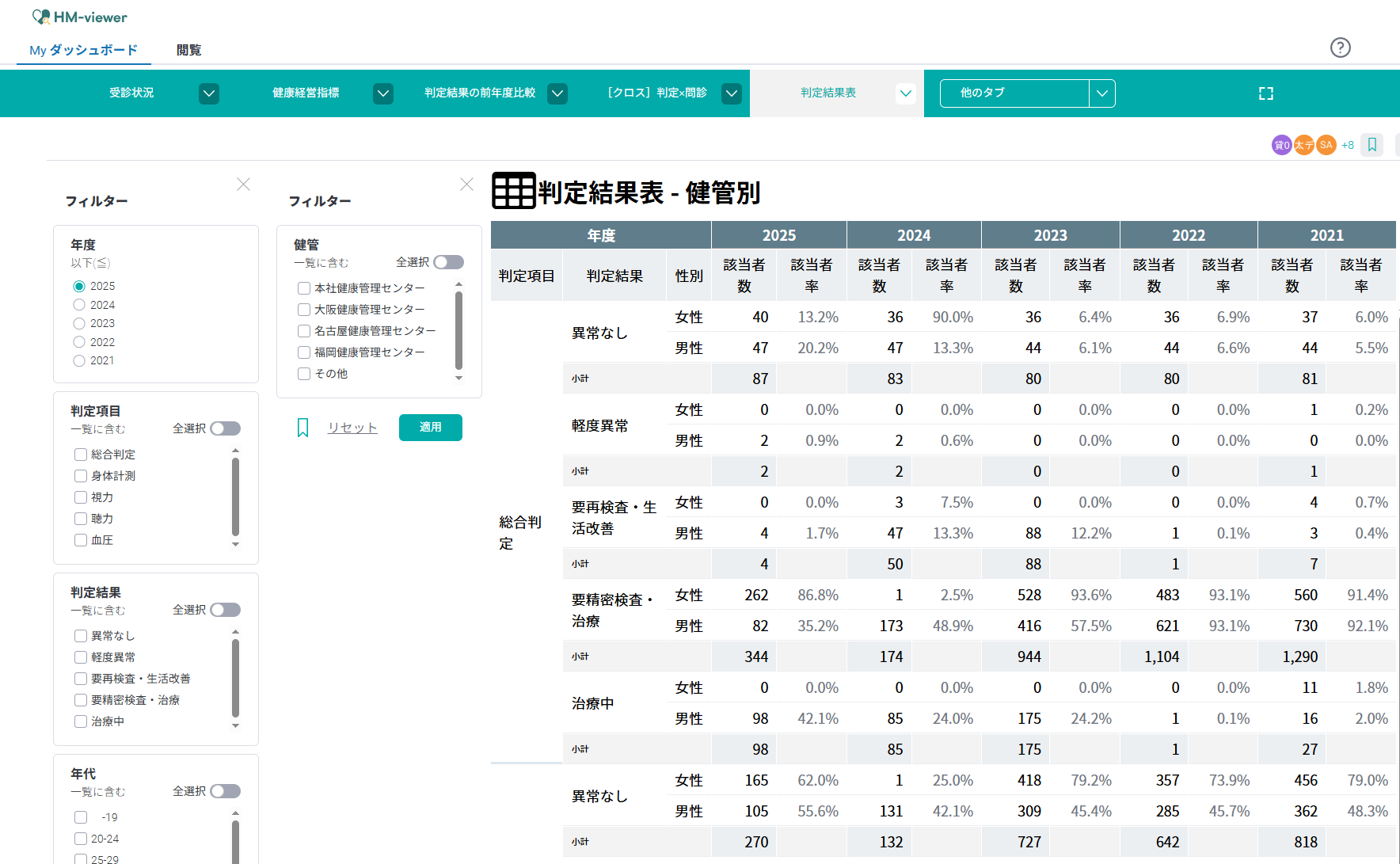Image resolution: width=1400 pixels, height=864 pixels.
Task: Click the 適用 button
Action: tap(430, 428)
